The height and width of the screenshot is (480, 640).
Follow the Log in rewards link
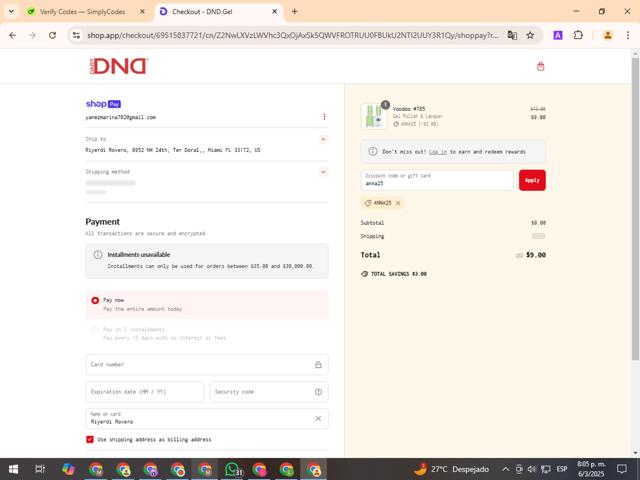coord(438,152)
